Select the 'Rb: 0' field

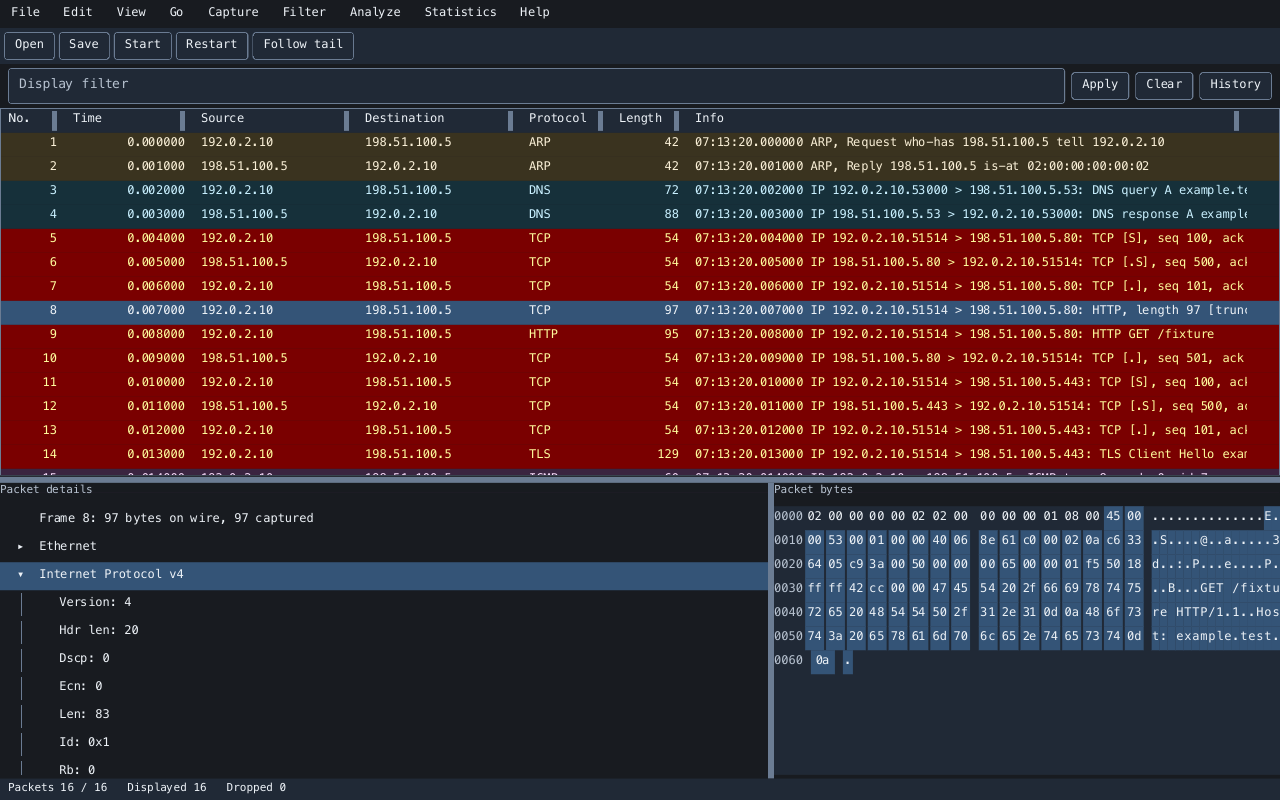(384, 767)
